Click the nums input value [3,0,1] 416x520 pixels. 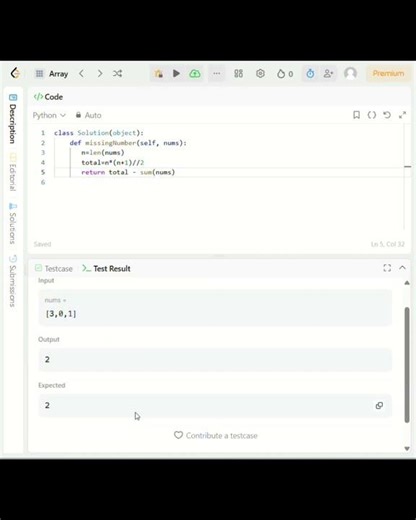tap(61, 314)
